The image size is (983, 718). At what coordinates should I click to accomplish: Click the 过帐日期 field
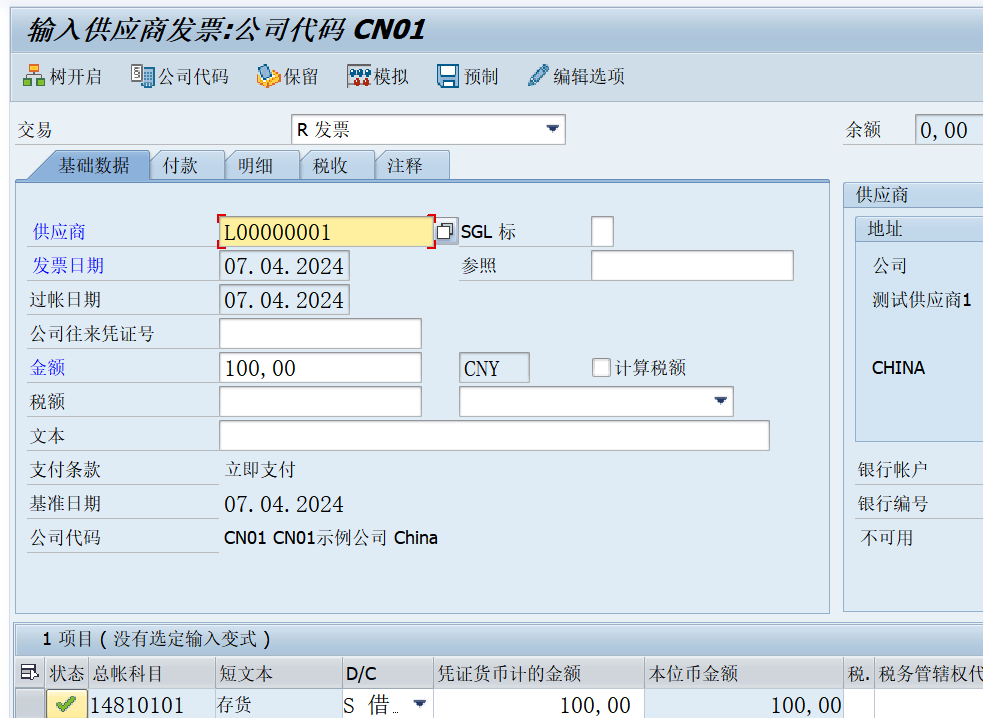pyautogui.click(x=284, y=300)
